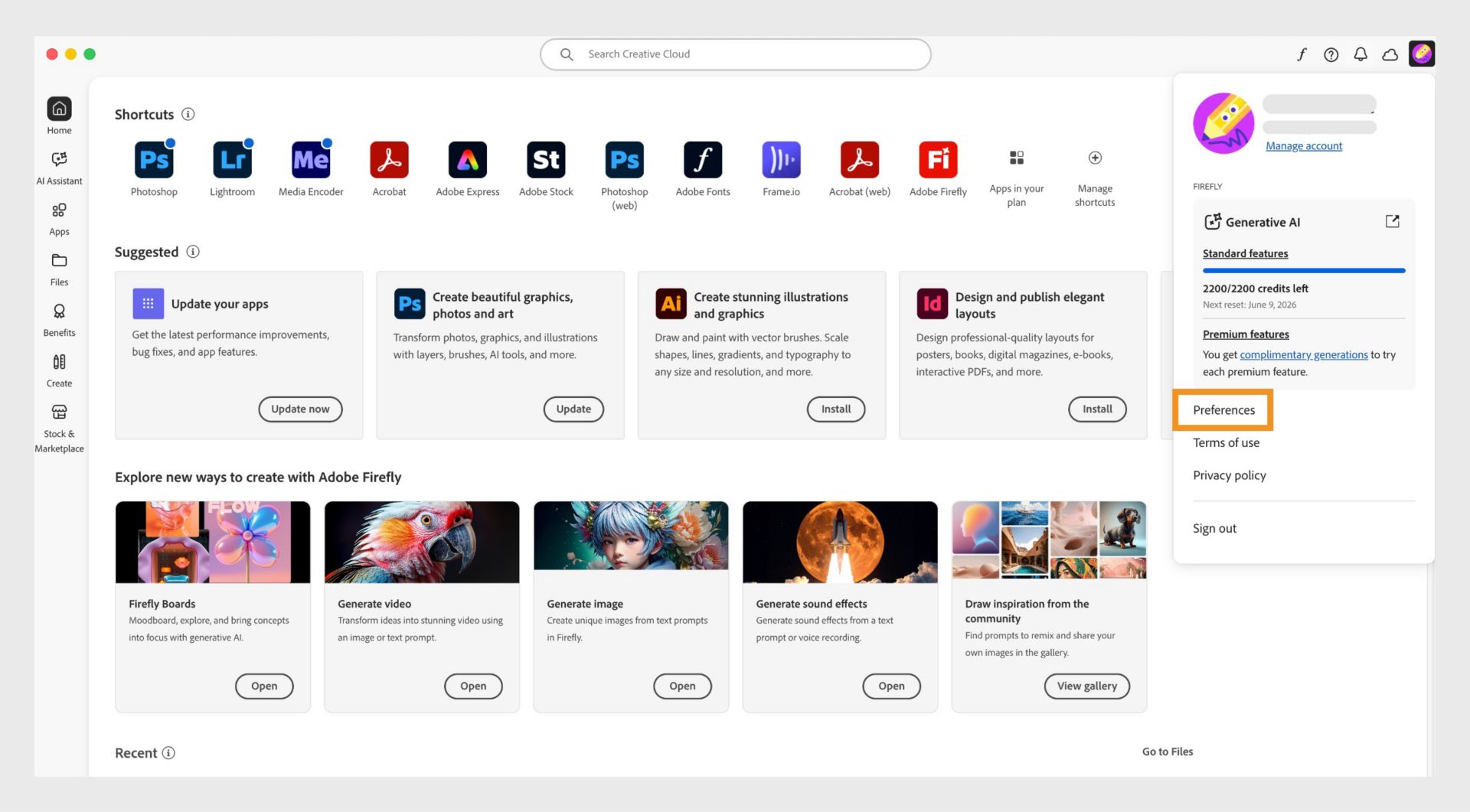Open the fonts icon in top bar
The image size is (1470, 812).
pos(1302,54)
